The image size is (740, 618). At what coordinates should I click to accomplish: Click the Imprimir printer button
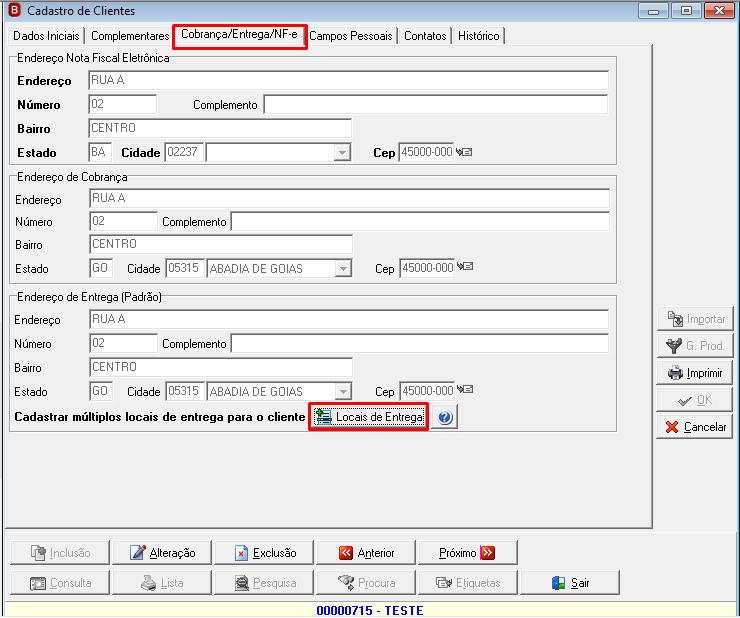(x=695, y=373)
